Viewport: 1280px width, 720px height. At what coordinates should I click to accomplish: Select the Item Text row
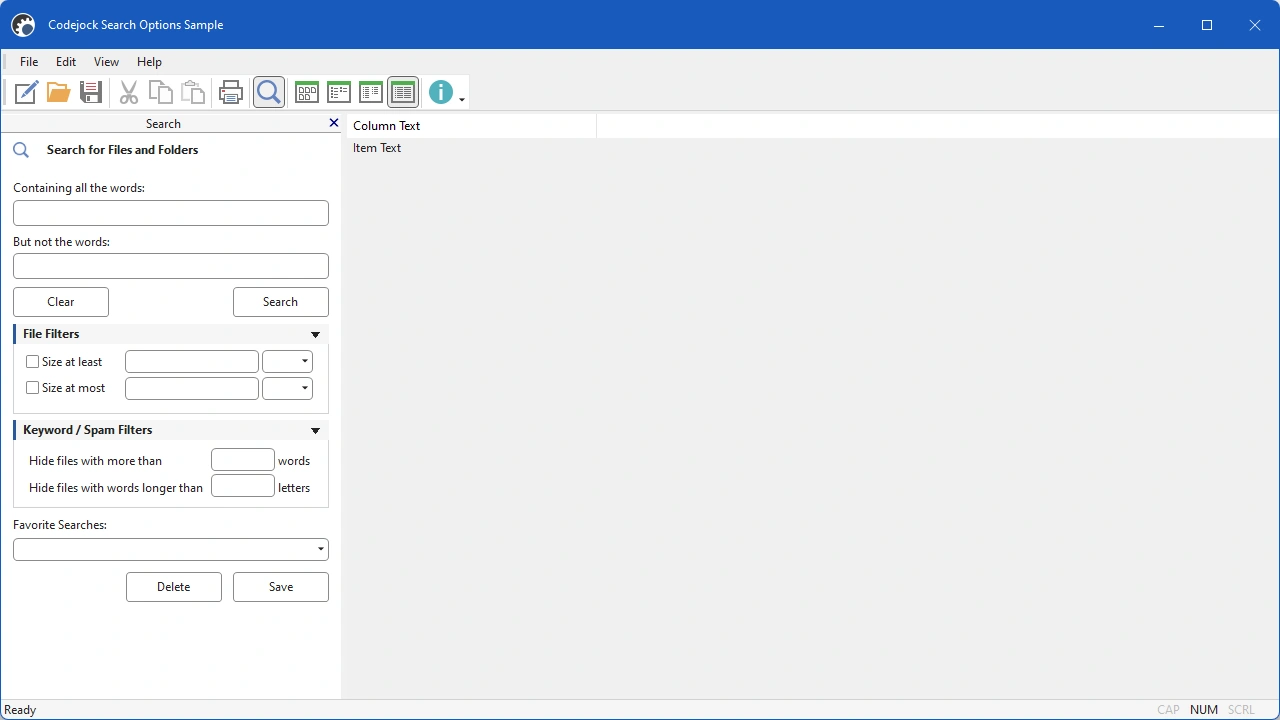coord(377,148)
